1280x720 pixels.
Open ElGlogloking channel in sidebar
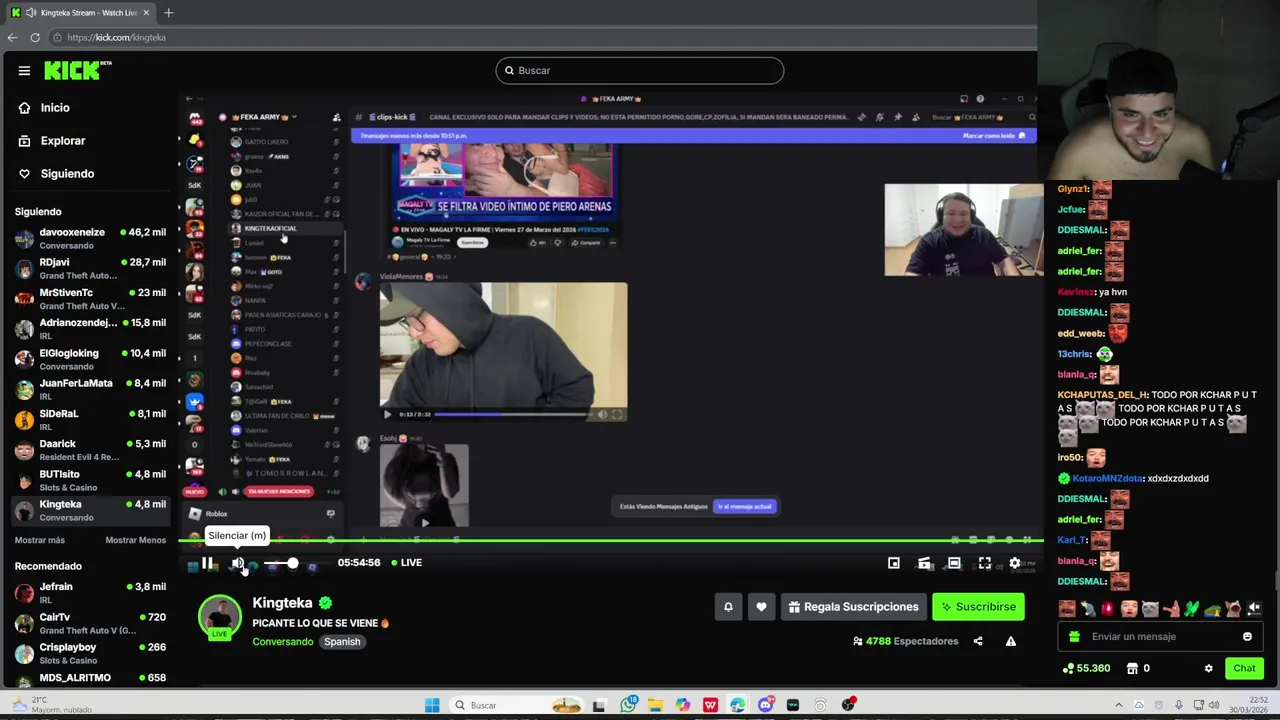(x=90, y=359)
